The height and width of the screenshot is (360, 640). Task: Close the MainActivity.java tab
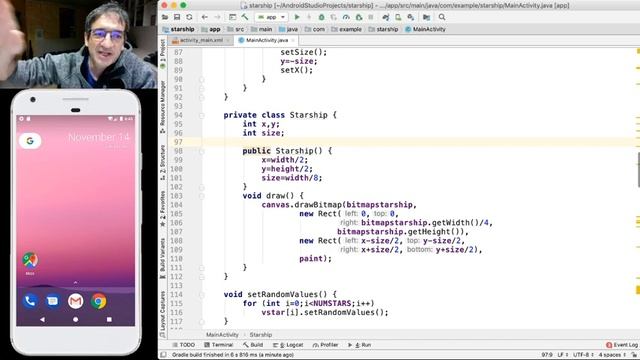coord(293,40)
